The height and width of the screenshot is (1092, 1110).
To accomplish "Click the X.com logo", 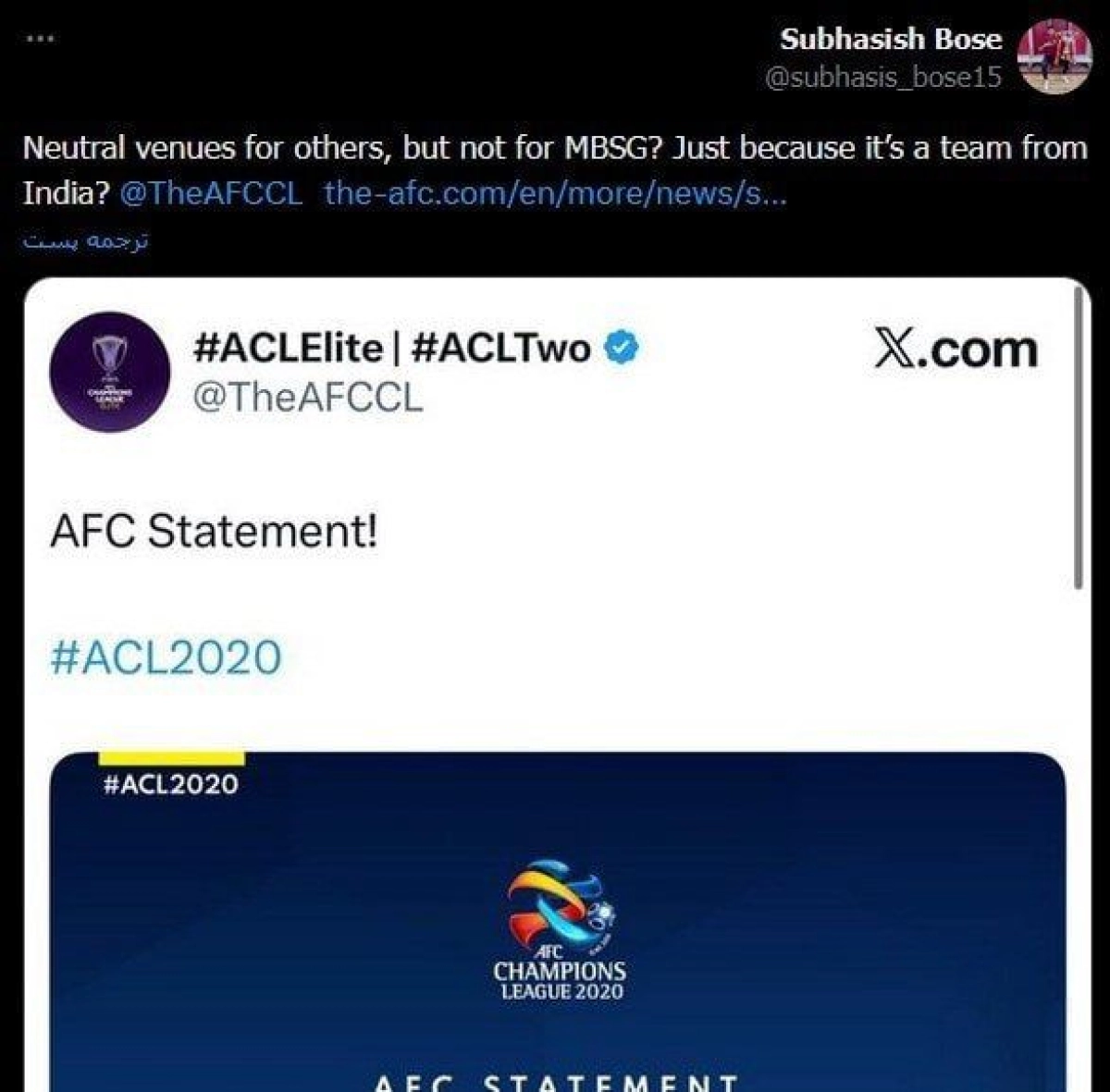I will coord(956,350).
